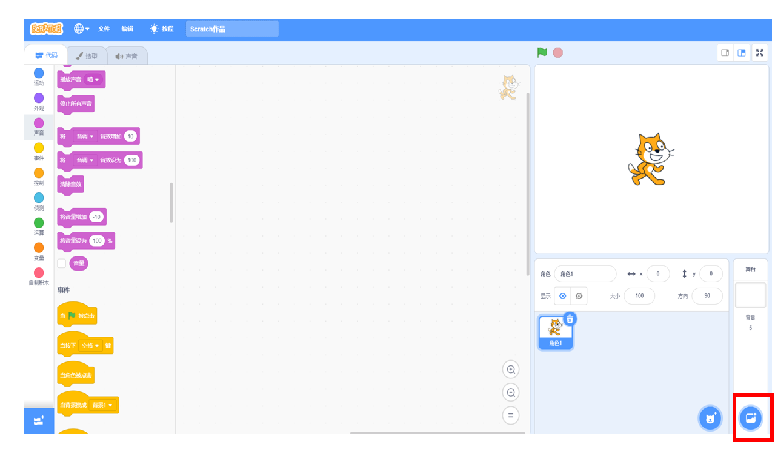Click the value 100 in set effect block

point(131,160)
